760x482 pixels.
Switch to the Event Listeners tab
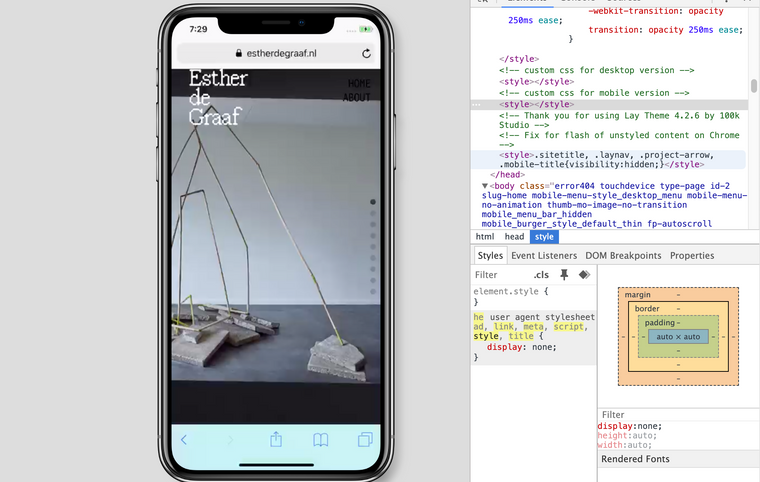click(x=542, y=256)
